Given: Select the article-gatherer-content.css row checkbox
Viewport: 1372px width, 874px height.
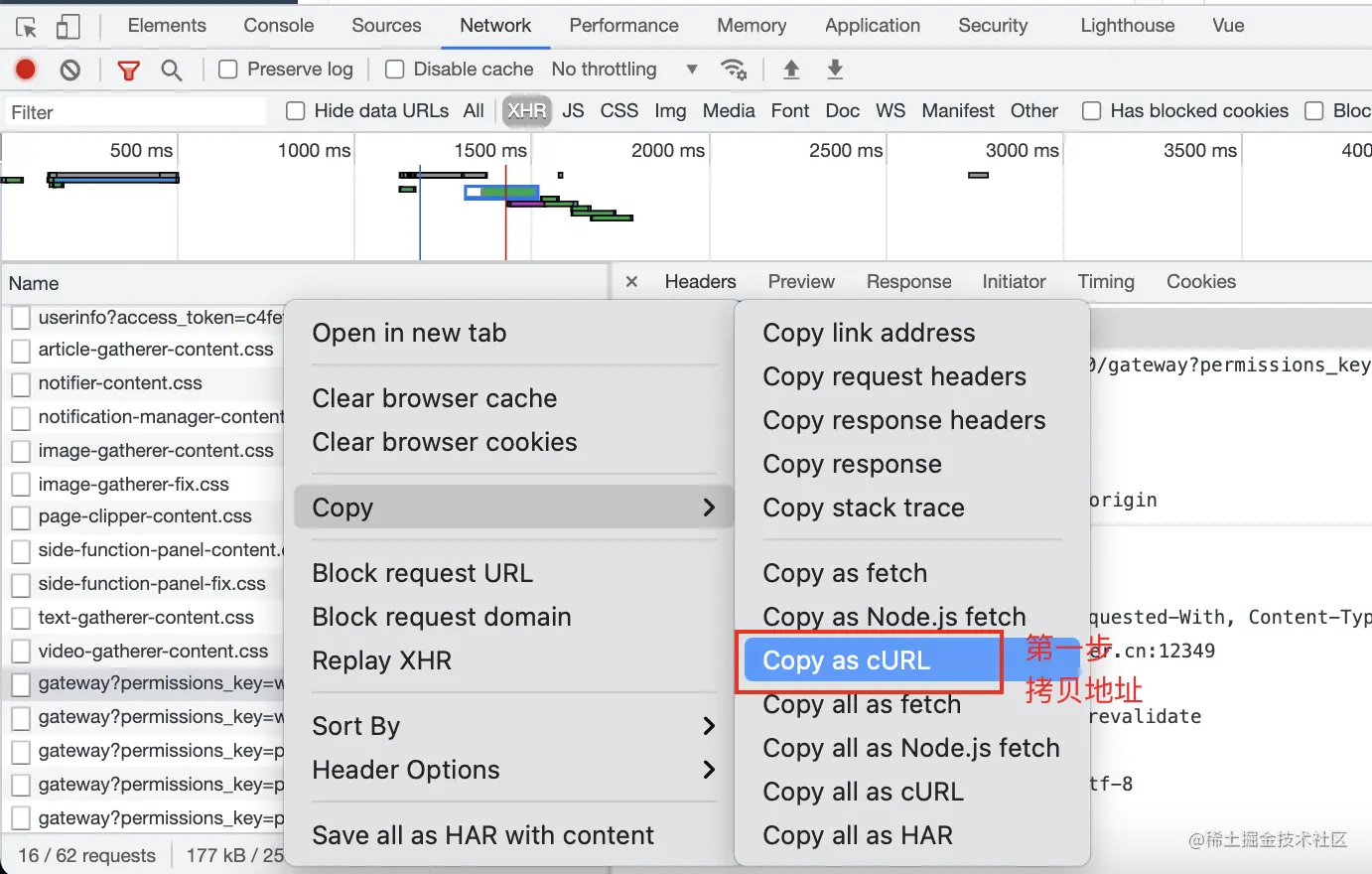Looking at the screenshot, I should [x=20, y=351].
